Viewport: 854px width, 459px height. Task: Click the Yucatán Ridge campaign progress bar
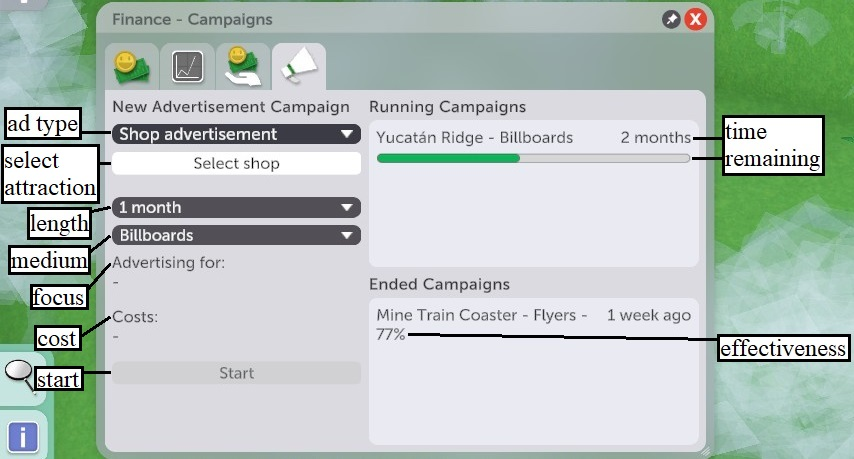533,158
